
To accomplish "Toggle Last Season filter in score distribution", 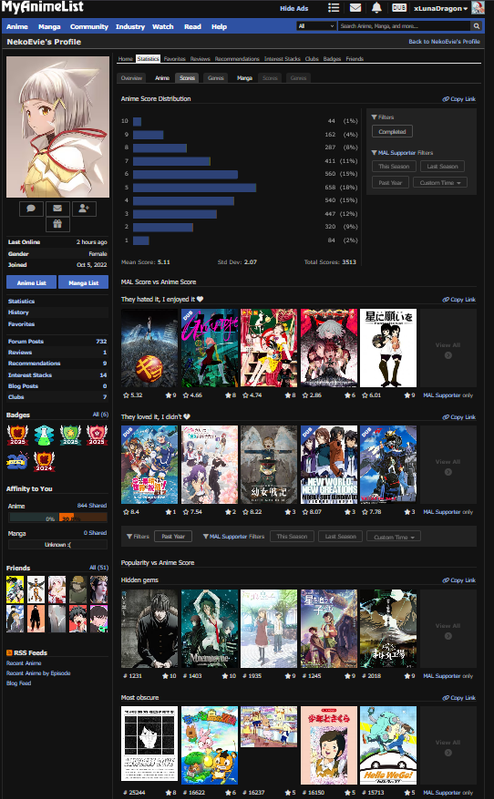I will click(x=442, y=166).
